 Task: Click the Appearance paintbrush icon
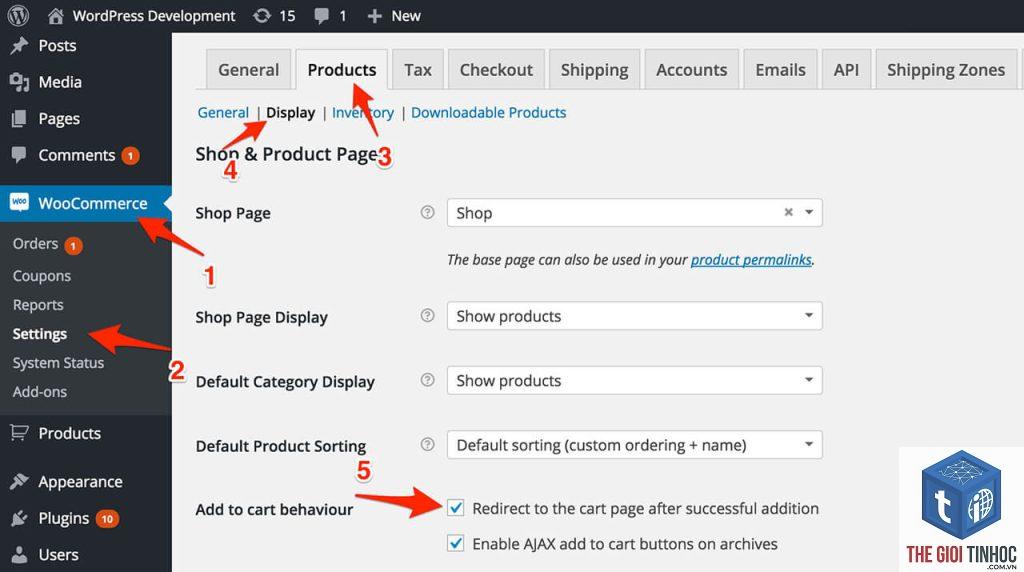[x=20, y=482]
